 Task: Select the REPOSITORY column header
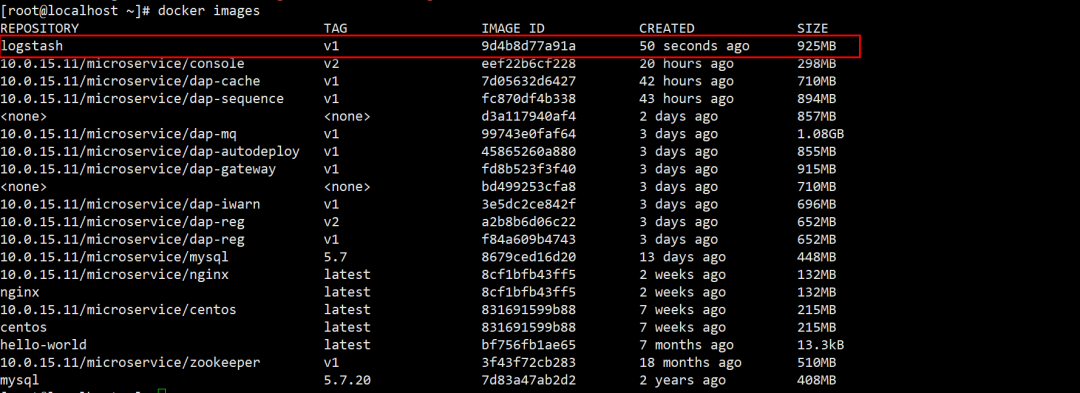point(39,28)
